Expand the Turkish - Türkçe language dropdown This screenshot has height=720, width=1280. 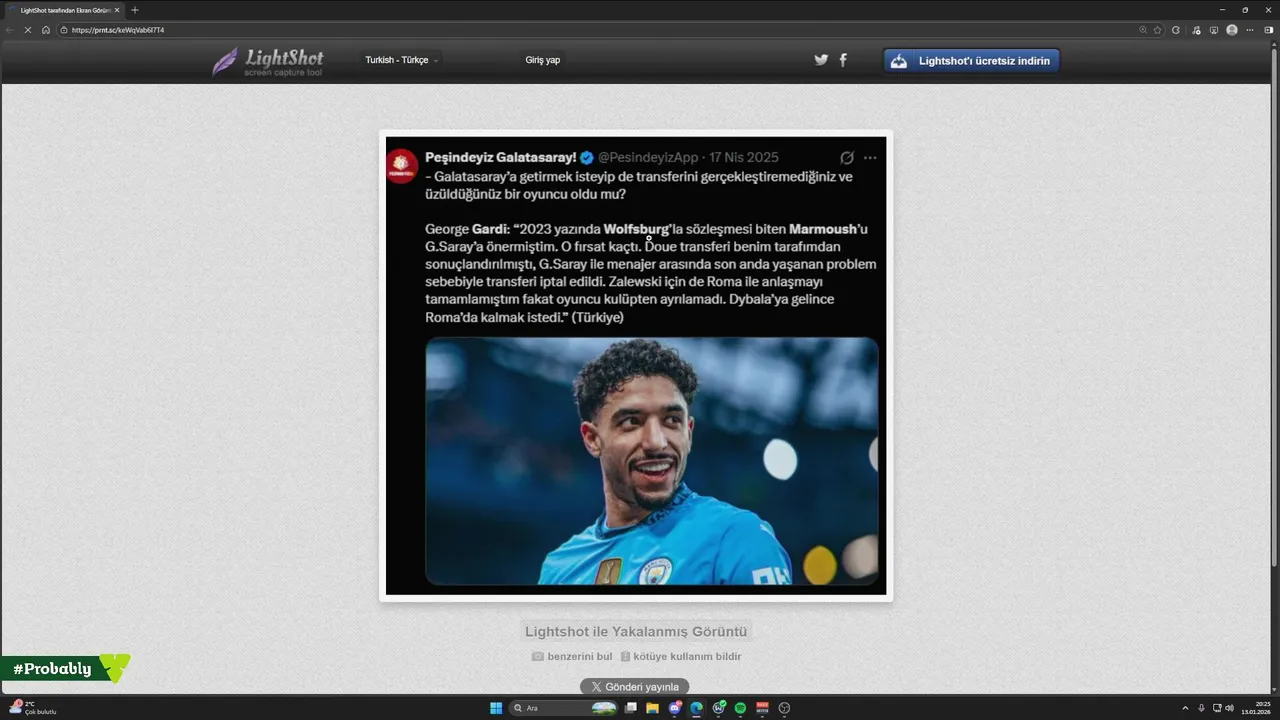click(402, 60)
